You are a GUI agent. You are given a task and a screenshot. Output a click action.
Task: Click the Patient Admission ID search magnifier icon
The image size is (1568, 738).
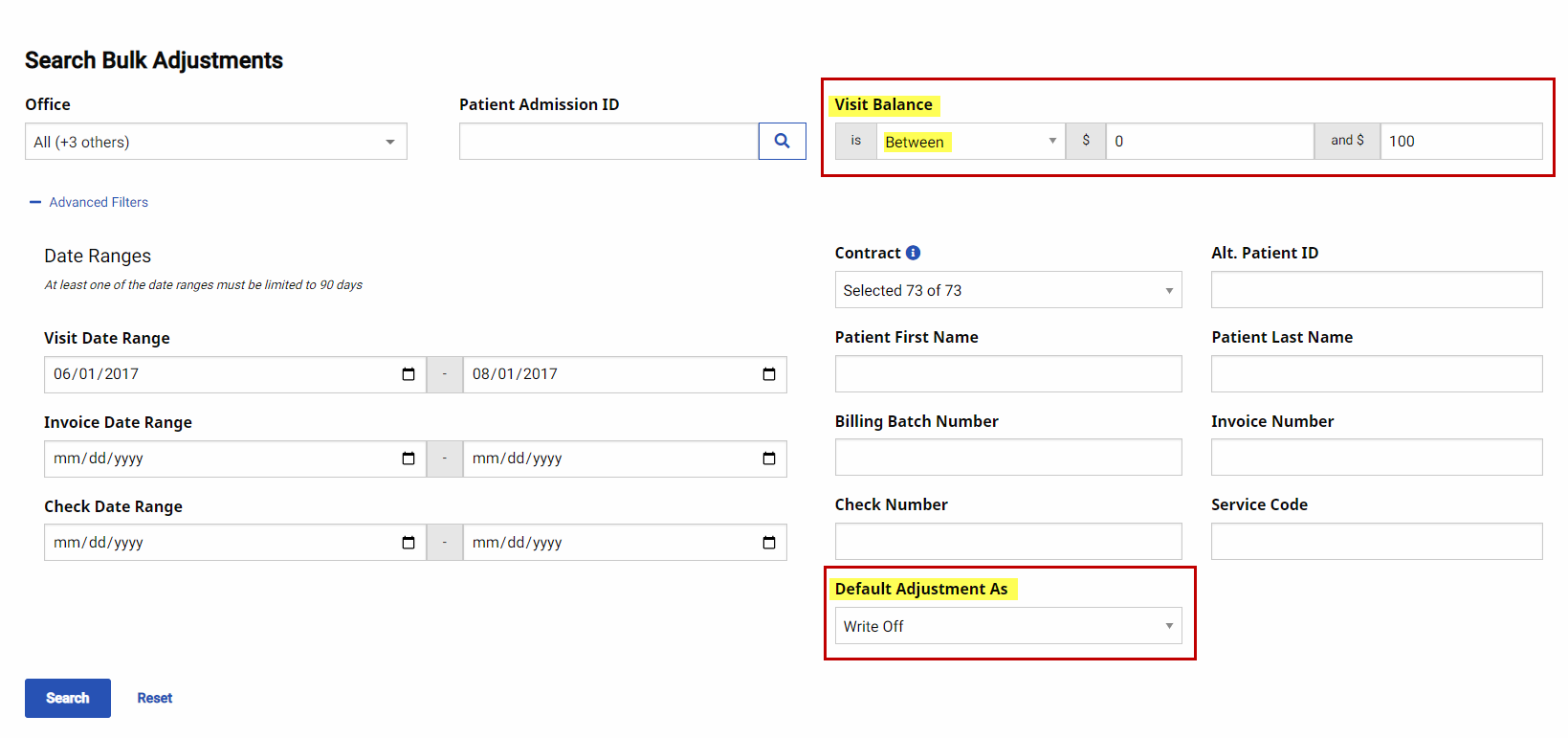[782, 141]
